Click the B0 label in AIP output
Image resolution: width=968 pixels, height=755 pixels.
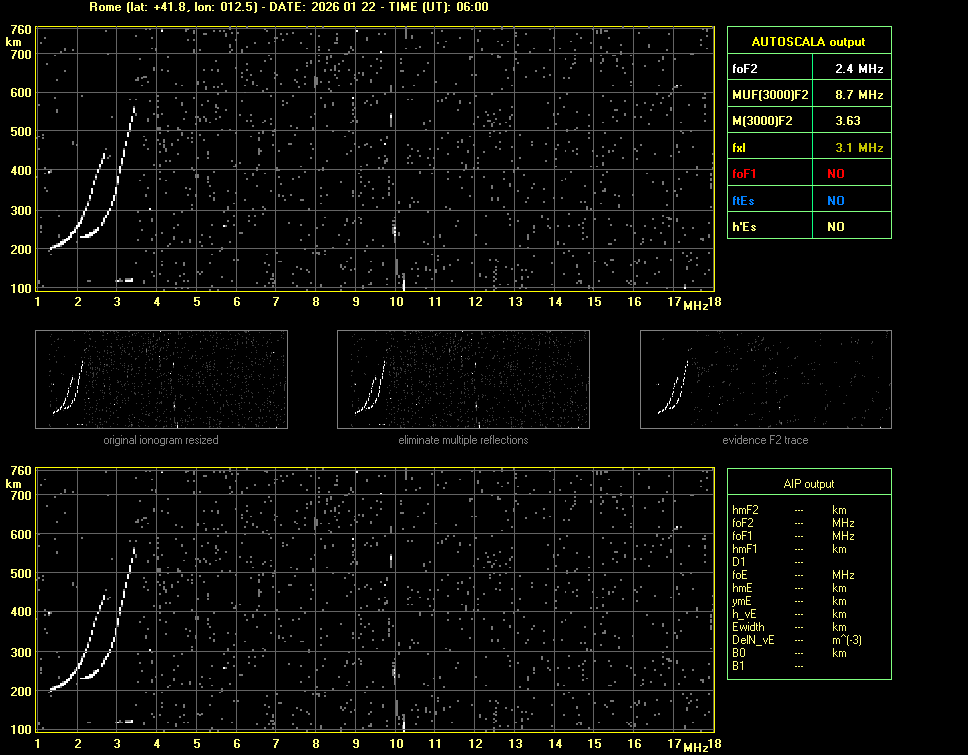(739, 653)
